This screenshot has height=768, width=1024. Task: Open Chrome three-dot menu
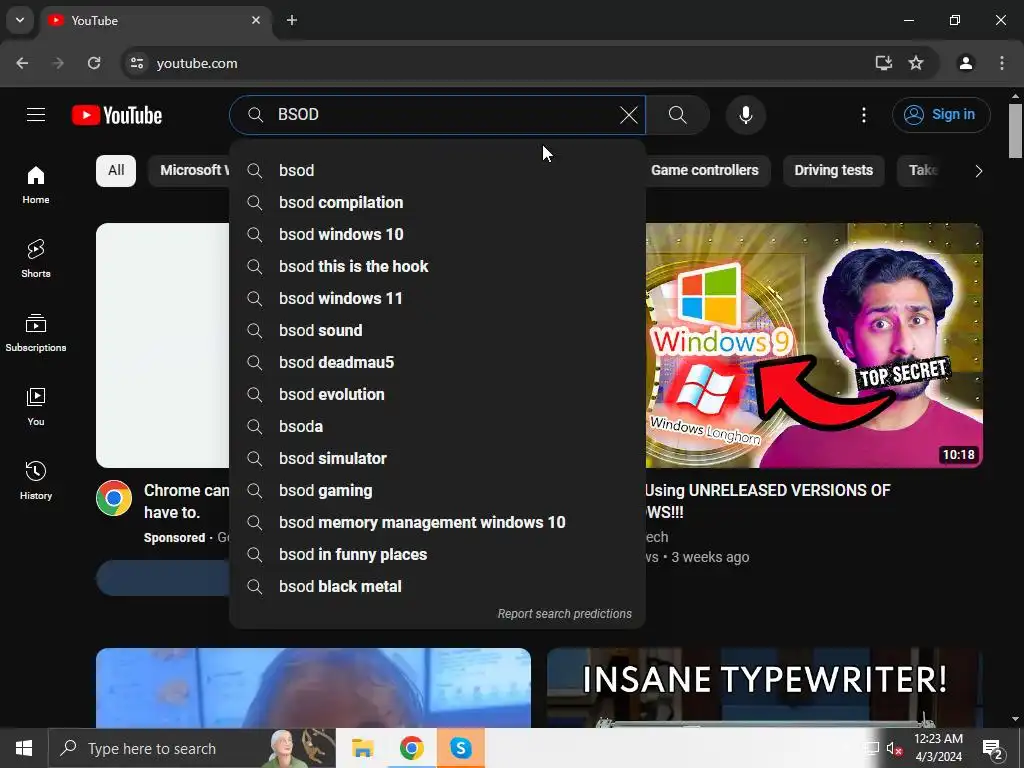coord(1002,63)
